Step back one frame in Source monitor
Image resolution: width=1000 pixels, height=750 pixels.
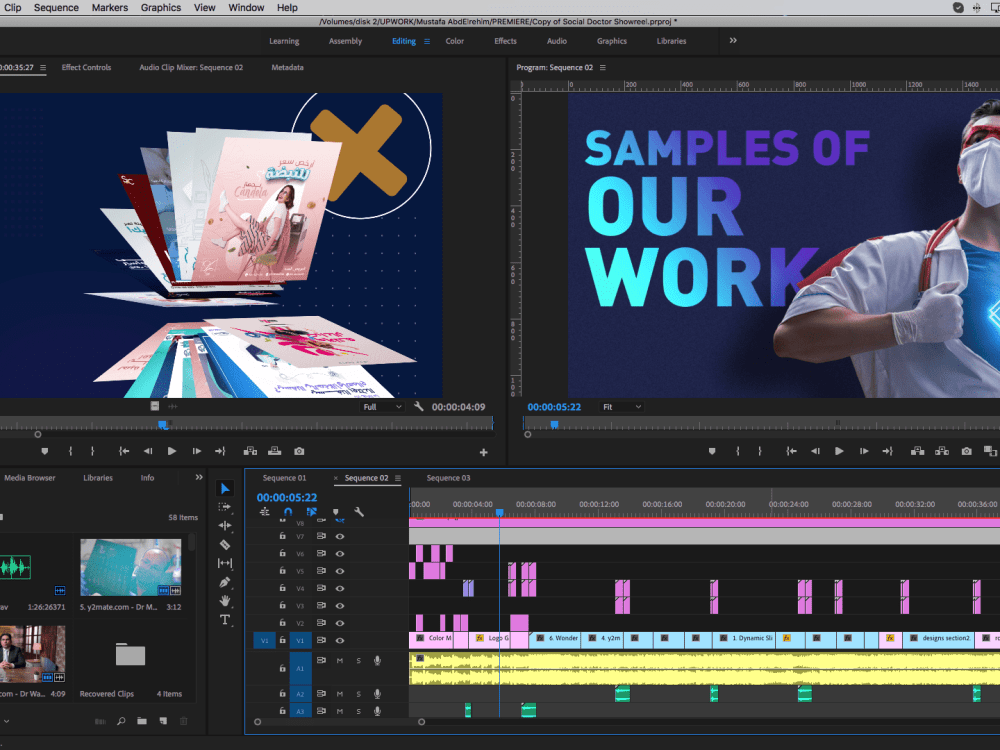pos(147,451)
